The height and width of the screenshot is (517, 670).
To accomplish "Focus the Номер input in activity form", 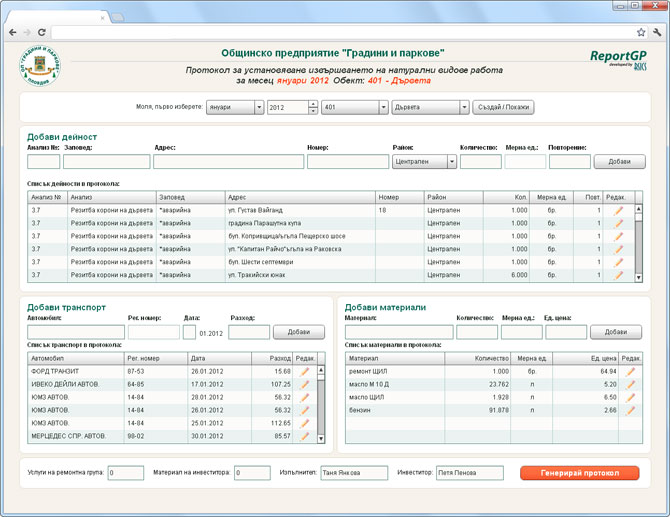I will 348,162.
